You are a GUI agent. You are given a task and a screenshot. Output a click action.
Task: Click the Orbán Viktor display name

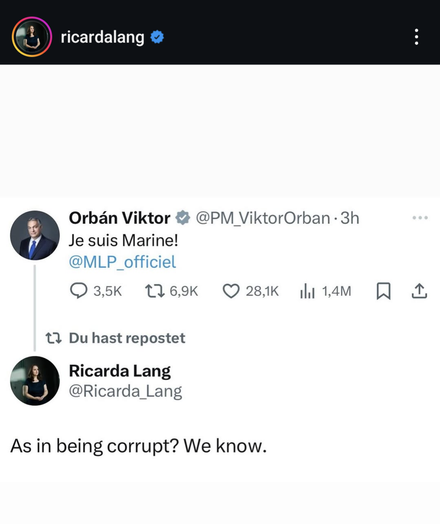pos(120,218)
